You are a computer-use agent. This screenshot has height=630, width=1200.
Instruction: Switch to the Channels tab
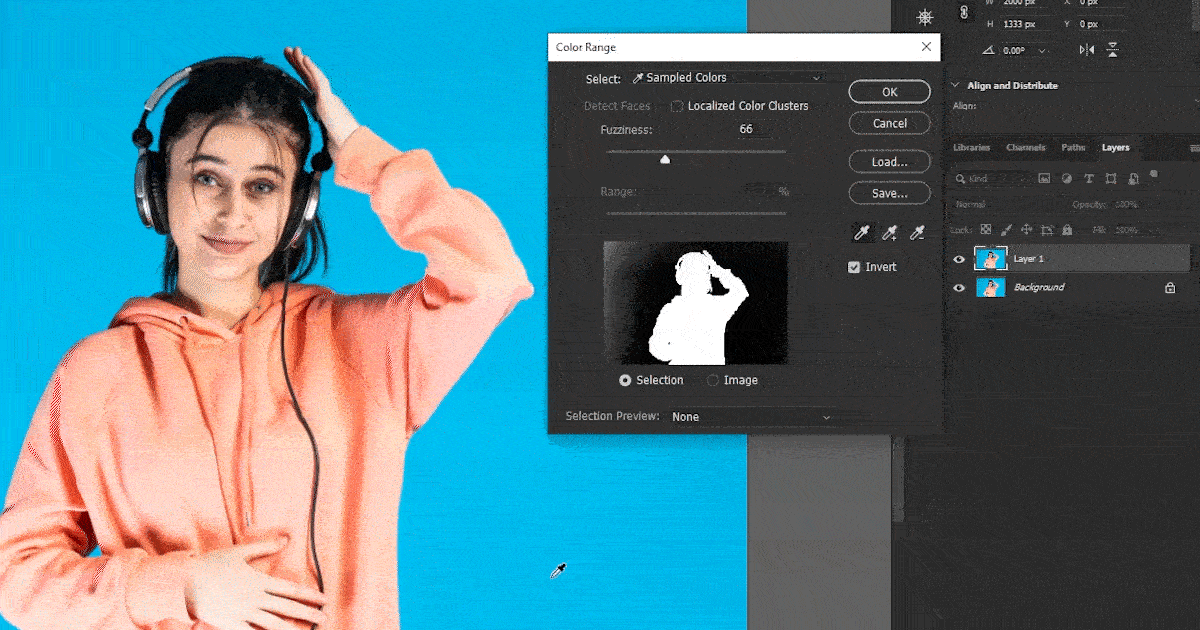(x=1025, y=147)
